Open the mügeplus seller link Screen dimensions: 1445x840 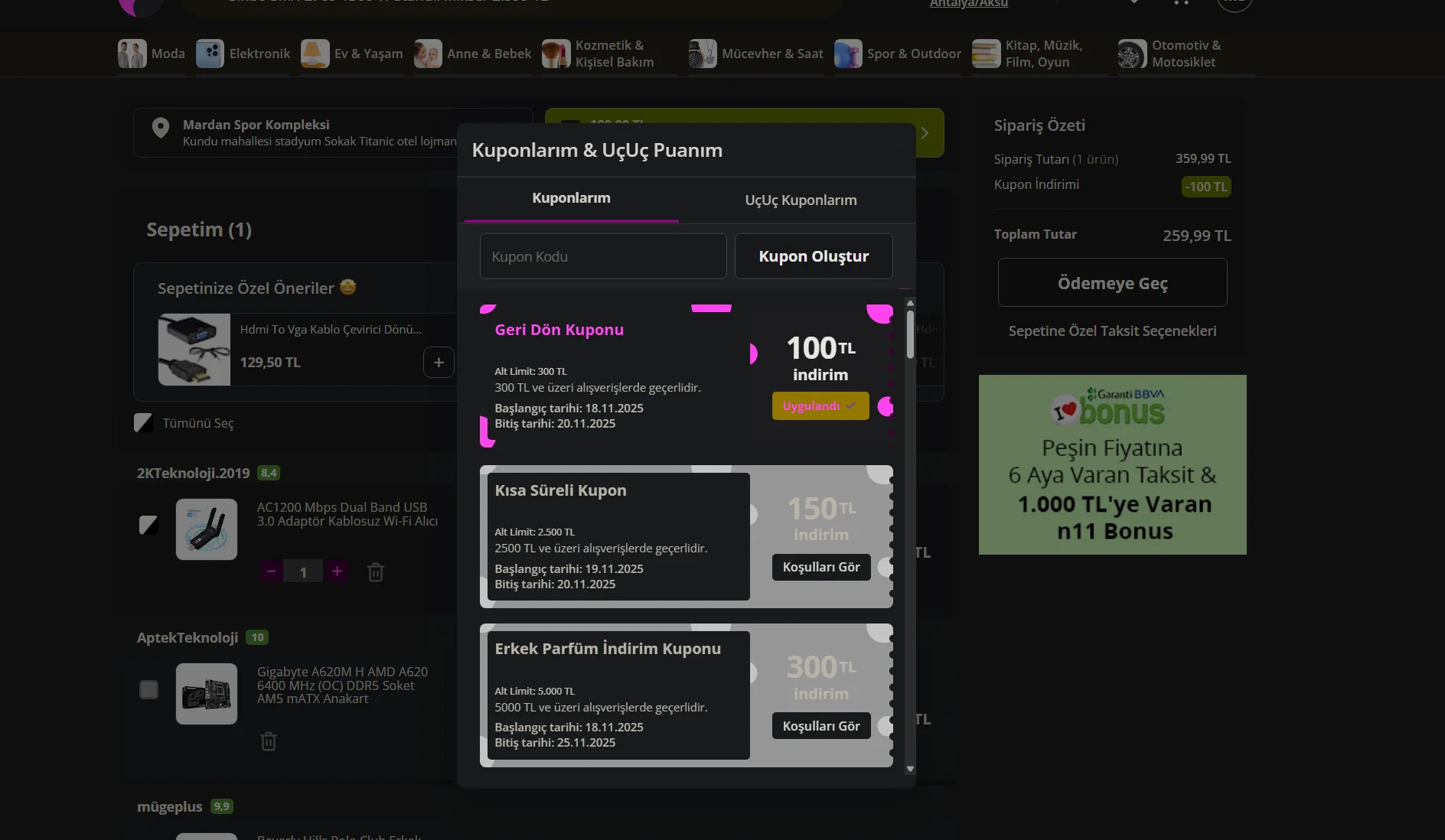pos(170,807)
